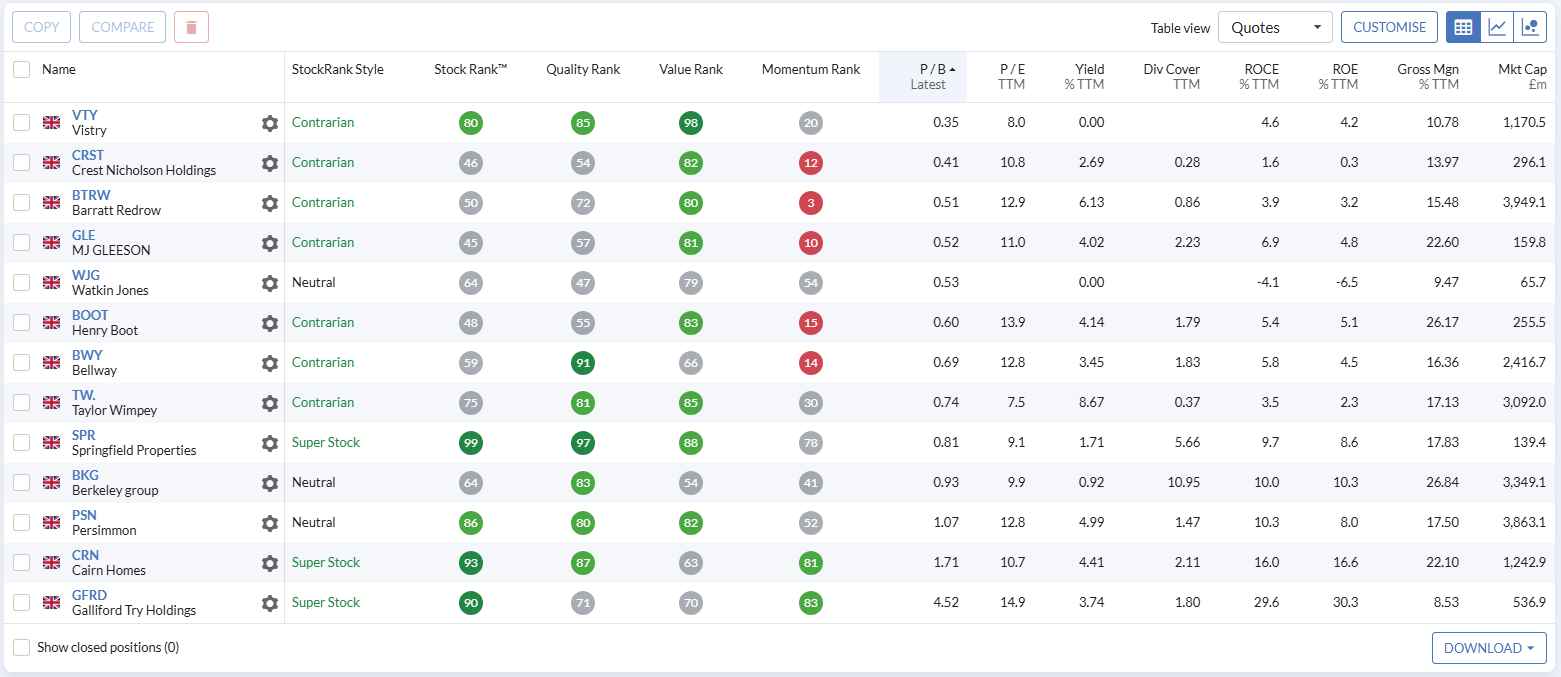Screen dimensions: 1561x677
Task: Click Springfield Properties' Stock Rank 99 badge
Action: [471, 443]
